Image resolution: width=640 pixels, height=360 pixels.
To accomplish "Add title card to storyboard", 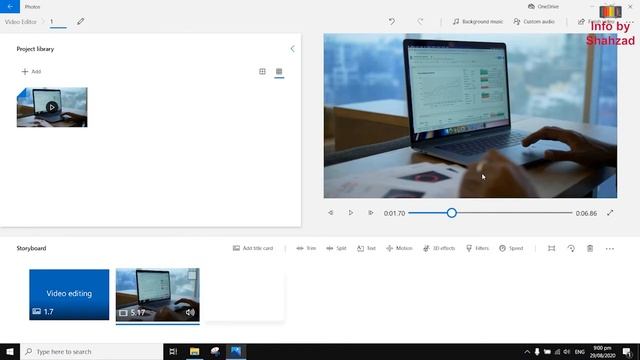I will point(253,248).
